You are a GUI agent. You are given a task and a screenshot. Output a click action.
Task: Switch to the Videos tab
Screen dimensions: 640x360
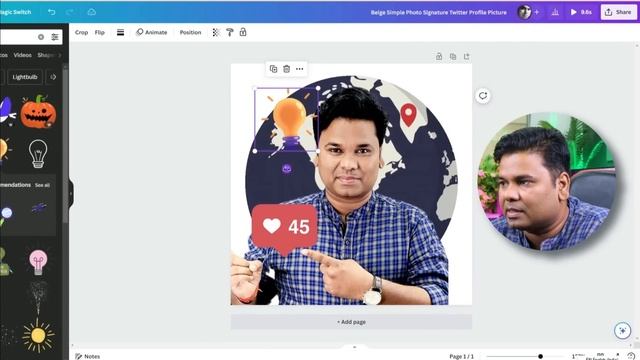22,55
